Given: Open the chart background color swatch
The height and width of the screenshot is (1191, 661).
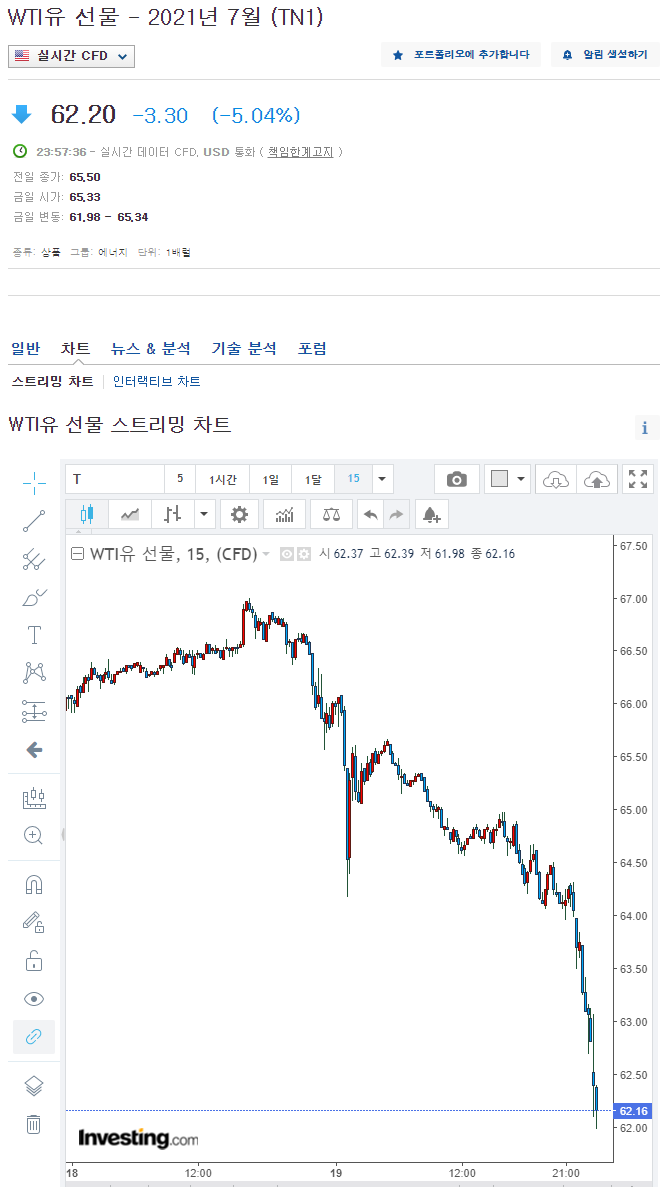Looking at the screenshot, I should coord(499,479).
